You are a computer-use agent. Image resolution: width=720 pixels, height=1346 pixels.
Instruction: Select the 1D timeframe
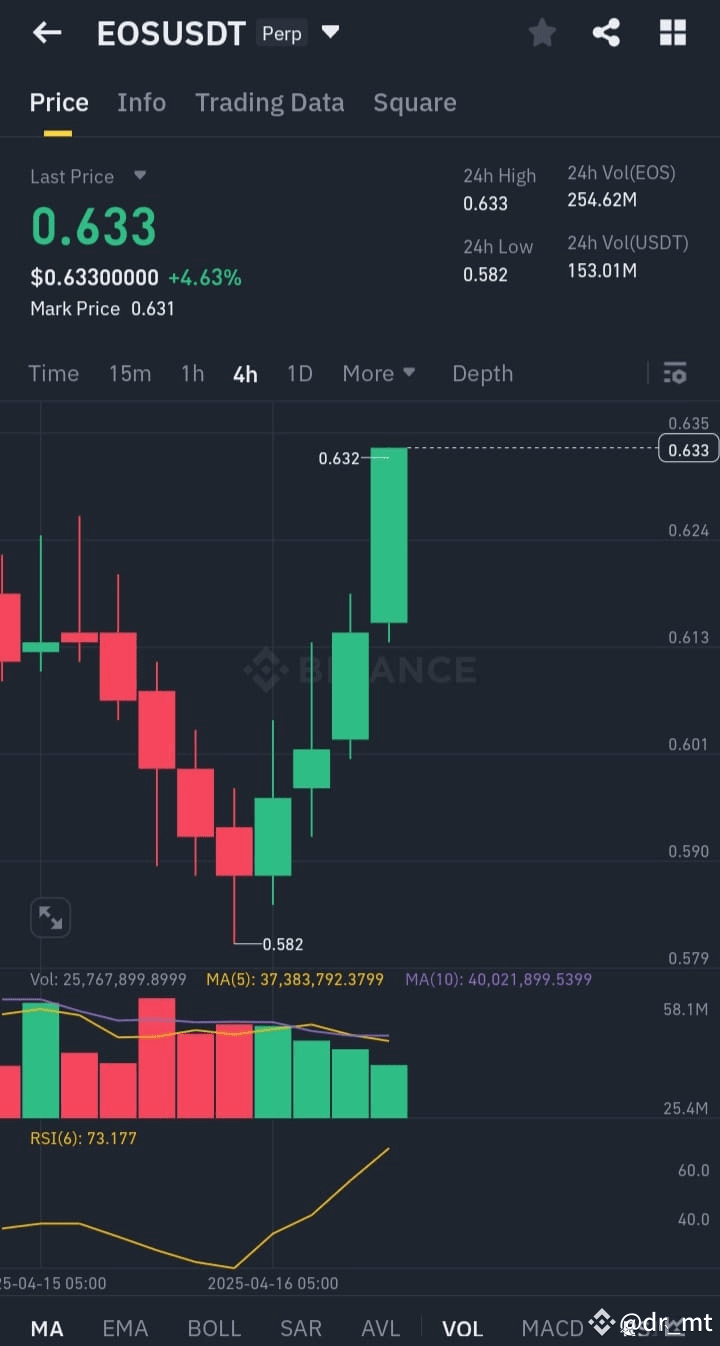click(x=299, y=373)
